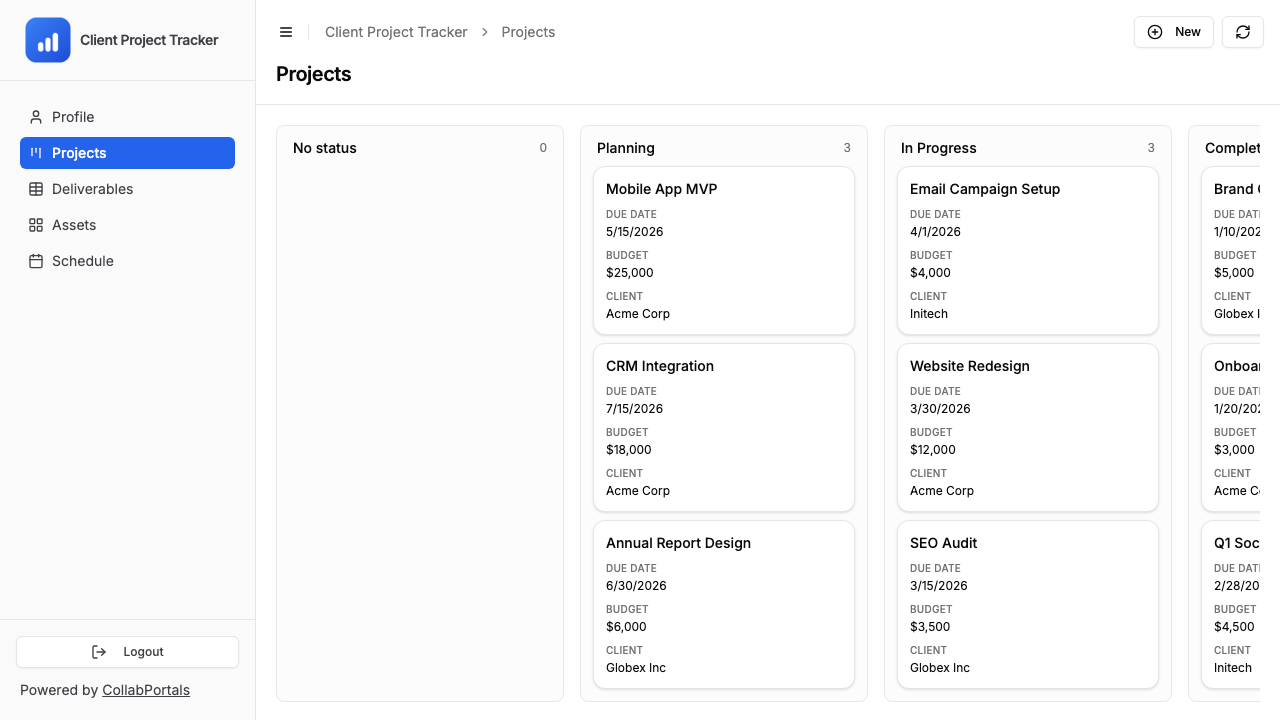
Task: Click the No status column header
Action: coord(325,148)
